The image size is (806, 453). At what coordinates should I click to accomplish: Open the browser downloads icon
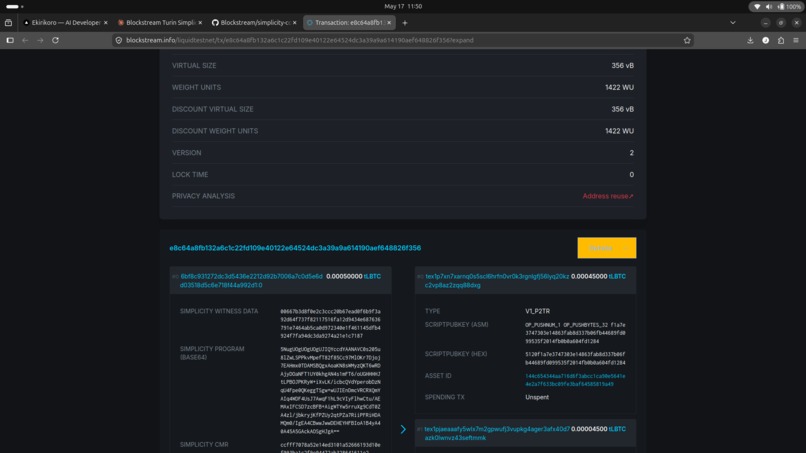coord(750,40)
